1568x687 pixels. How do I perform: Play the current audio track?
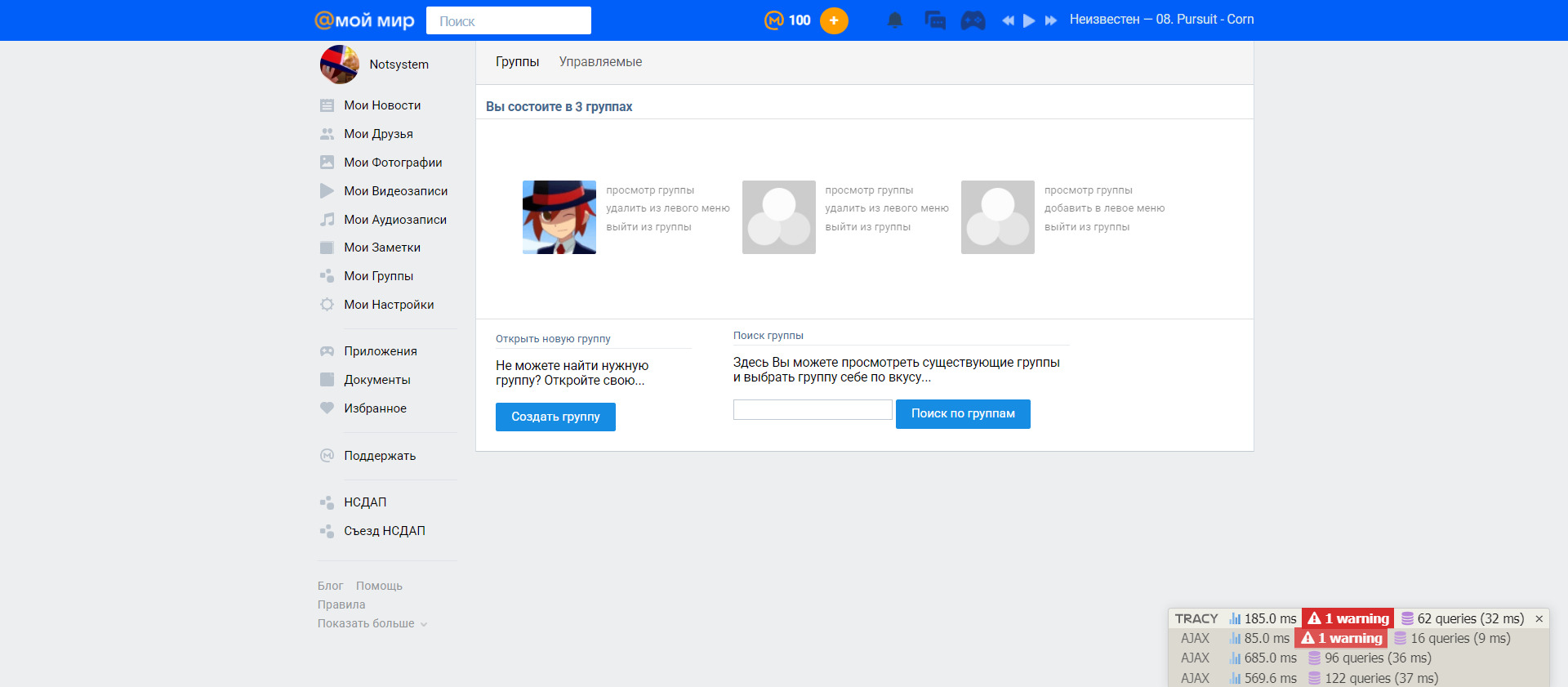1029,20
